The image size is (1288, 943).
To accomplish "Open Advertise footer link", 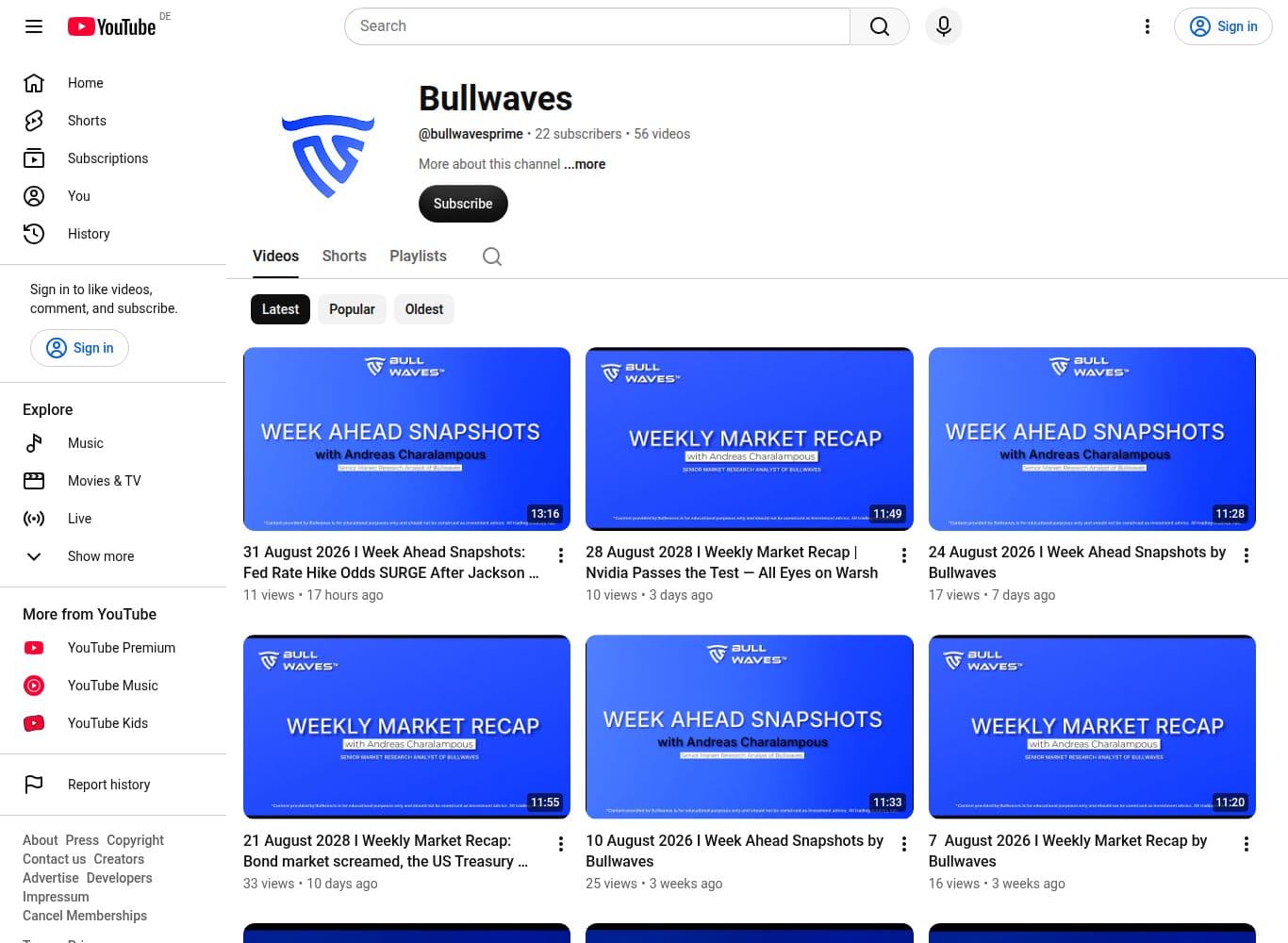I will pyautogui.click(x=51, y=878).
